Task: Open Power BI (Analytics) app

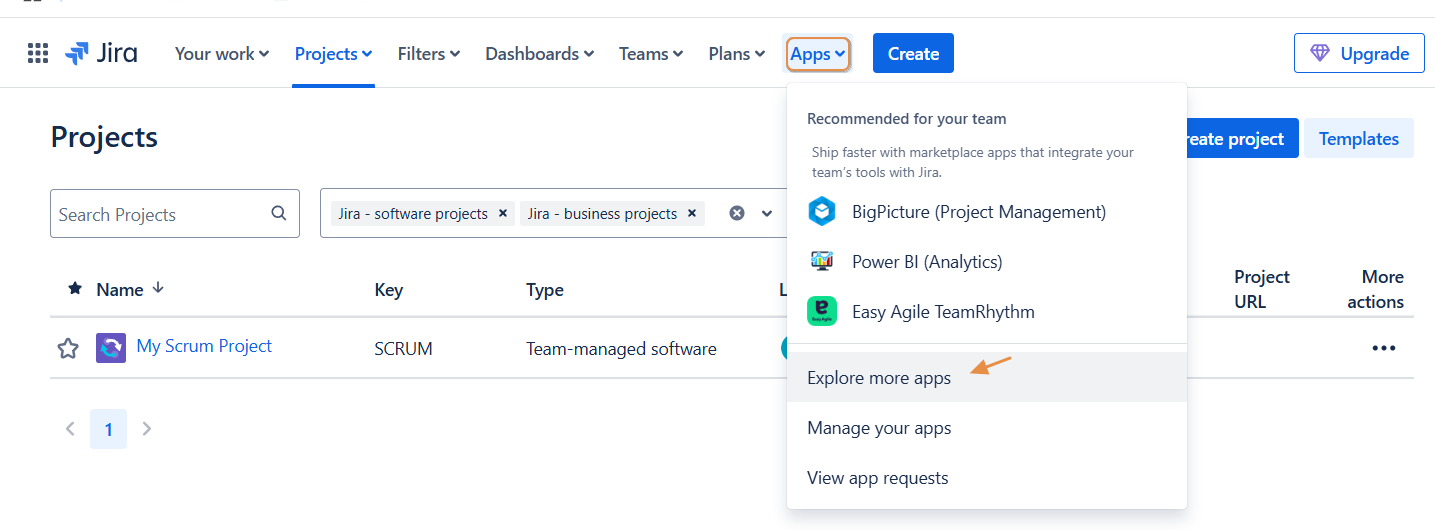Action: tap(926, 262)
